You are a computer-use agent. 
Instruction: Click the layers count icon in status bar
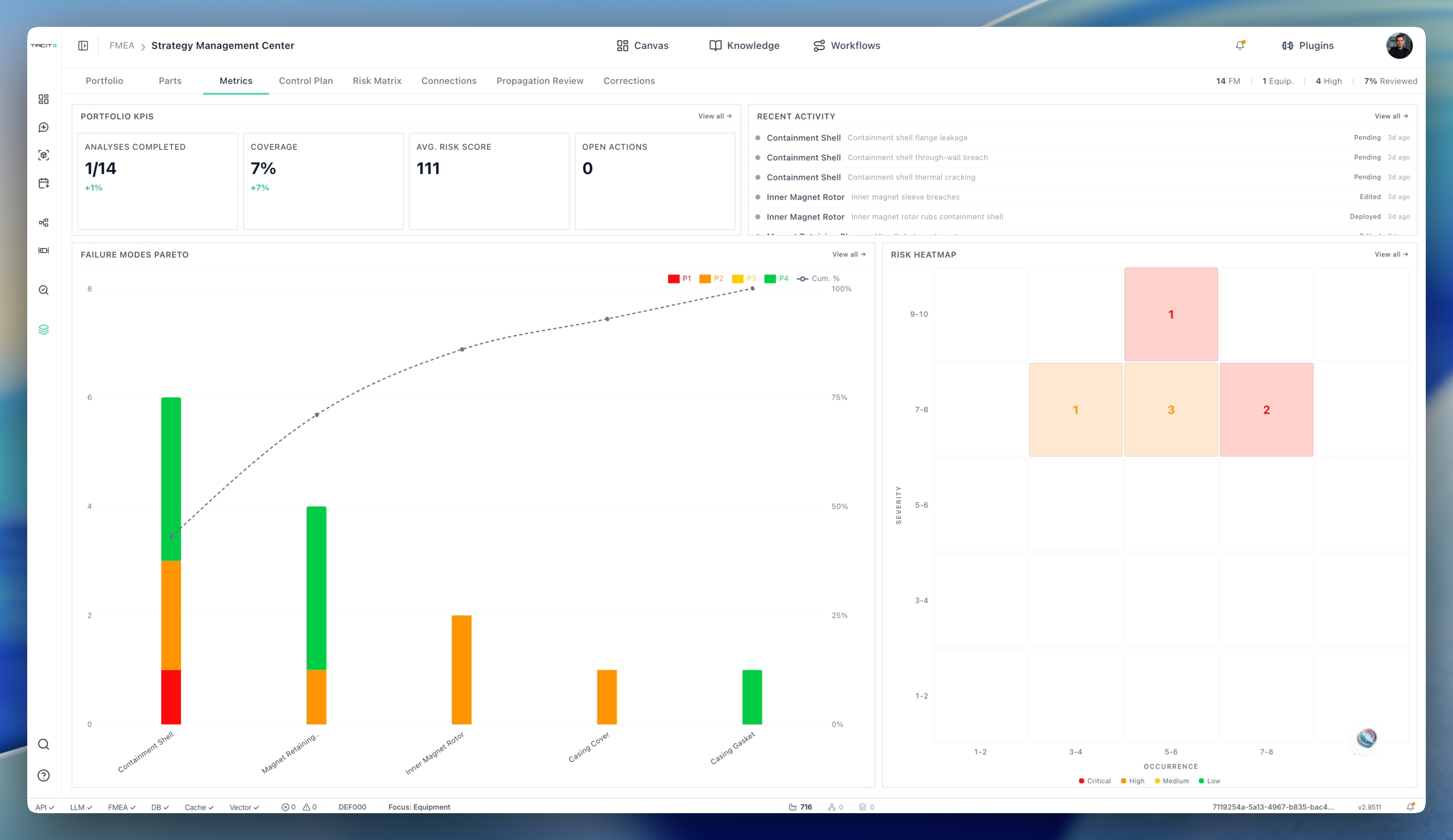pos(867,807)
